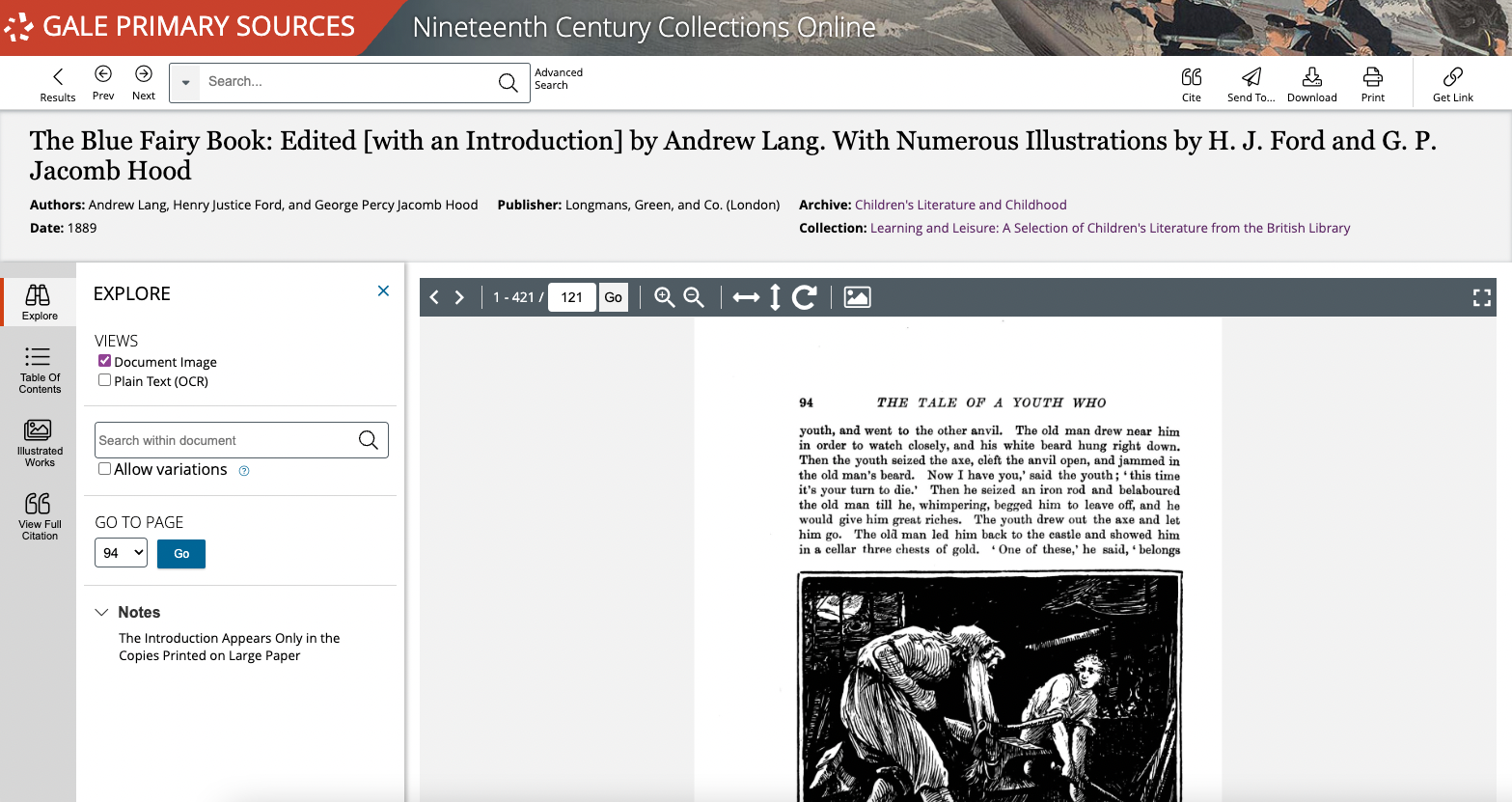Collapse the Notes section

tap(101, 612)
